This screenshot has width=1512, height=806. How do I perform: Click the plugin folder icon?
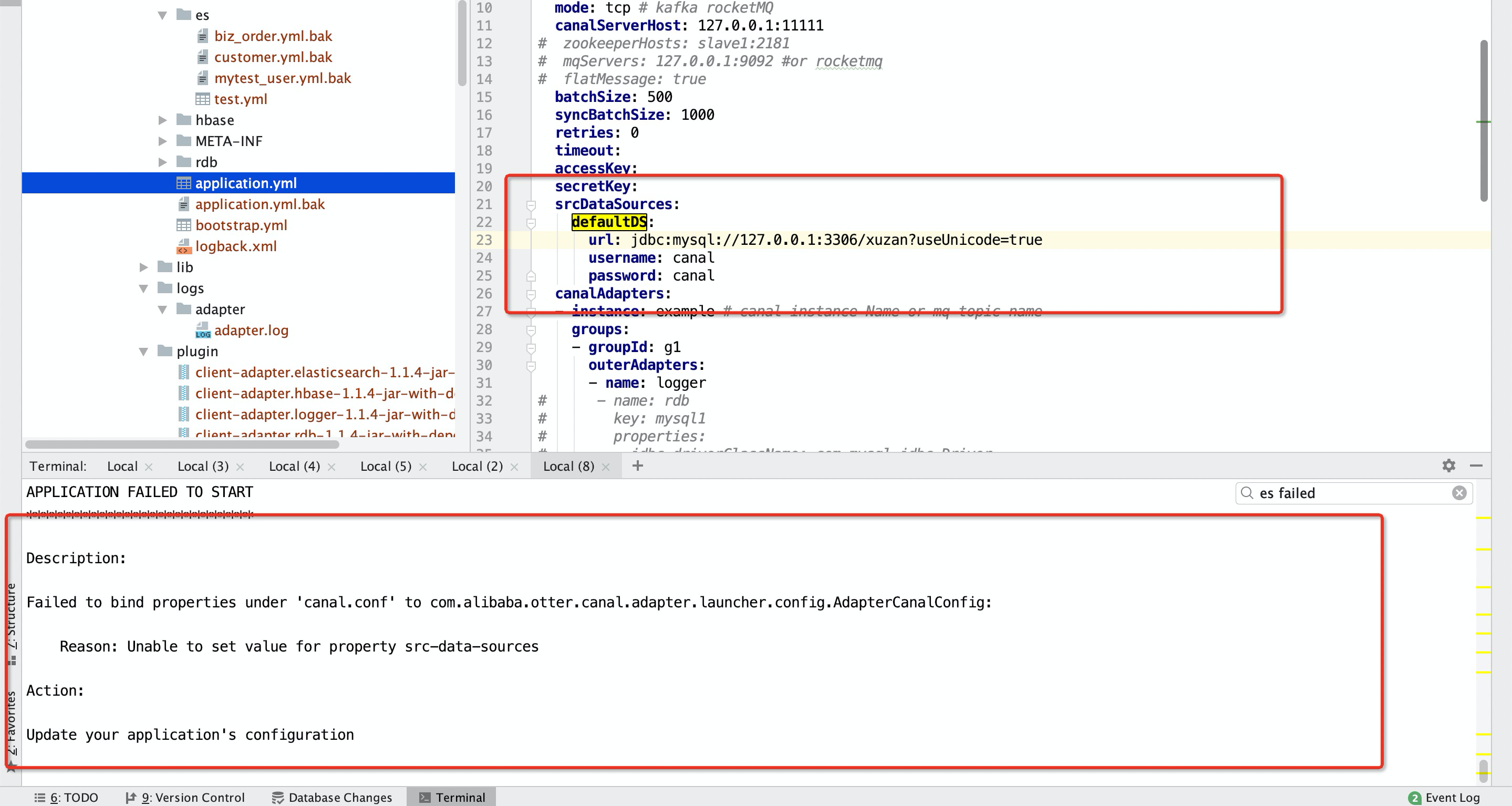tap(165, 351)
